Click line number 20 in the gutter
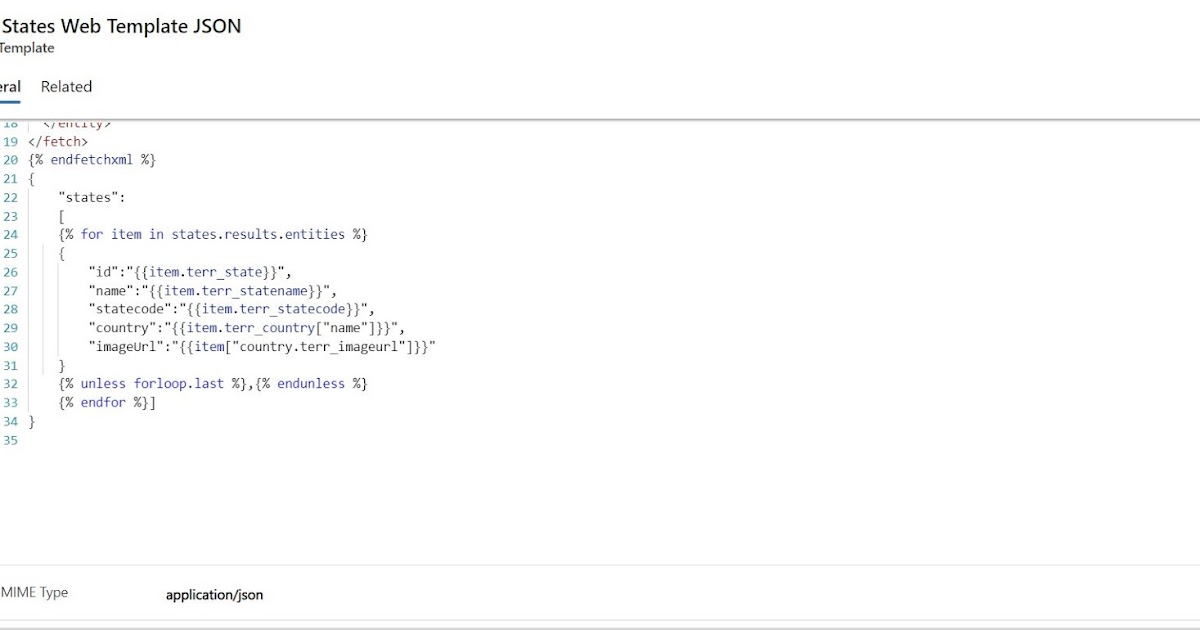 click(x=10, y=159)
